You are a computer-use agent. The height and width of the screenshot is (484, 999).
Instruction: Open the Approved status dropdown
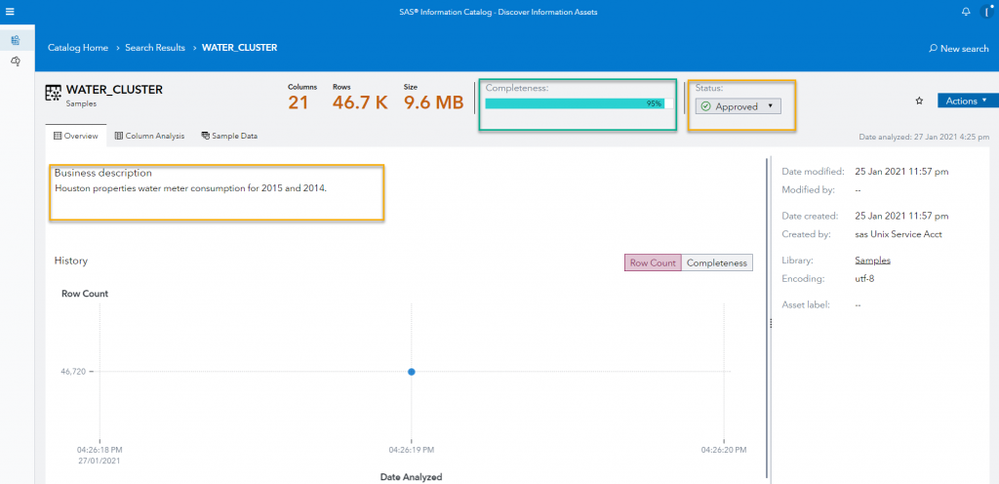coord(738,106)
